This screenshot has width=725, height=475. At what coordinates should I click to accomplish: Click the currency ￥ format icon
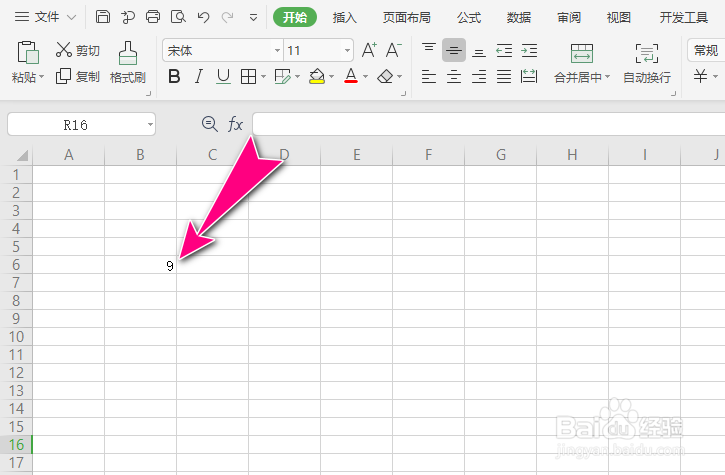[x=700, y=76]
